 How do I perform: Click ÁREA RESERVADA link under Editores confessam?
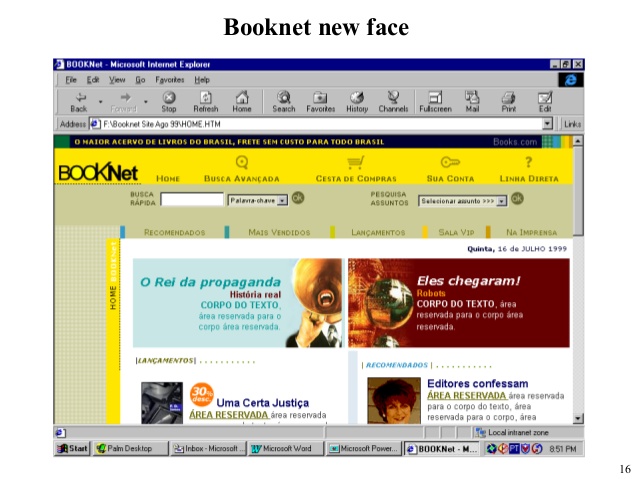pyautogui.click(x=466, y=396)
